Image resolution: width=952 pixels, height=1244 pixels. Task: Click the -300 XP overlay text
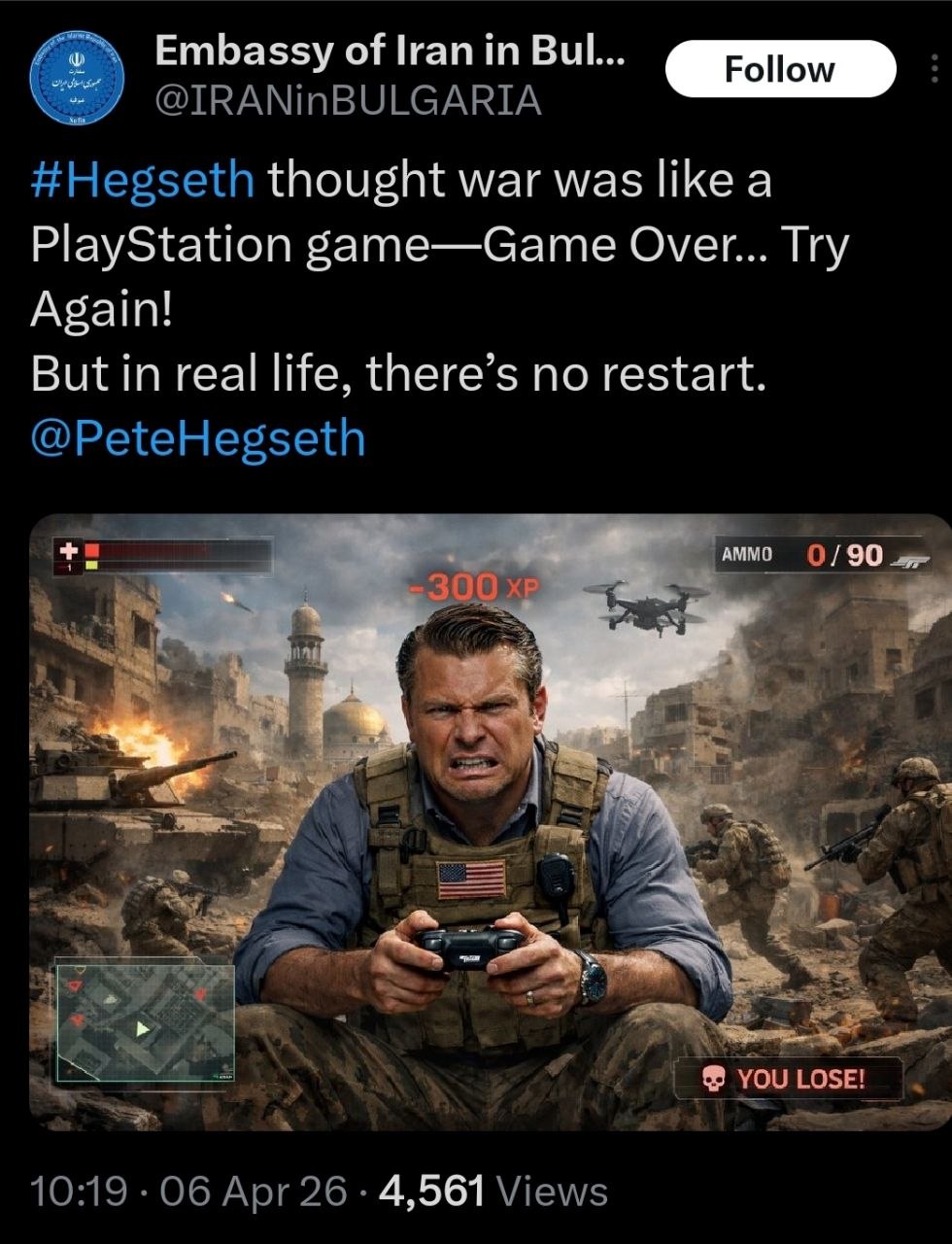472,587
